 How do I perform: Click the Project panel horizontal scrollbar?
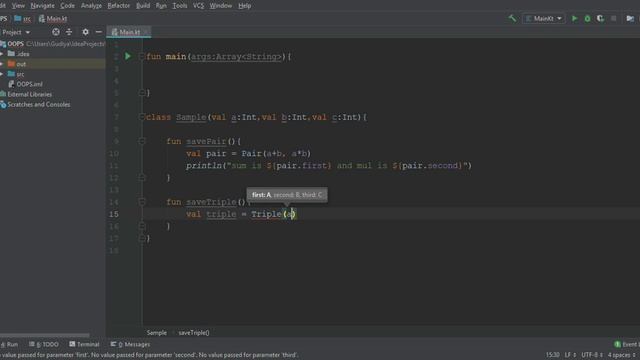click(45, 336)
